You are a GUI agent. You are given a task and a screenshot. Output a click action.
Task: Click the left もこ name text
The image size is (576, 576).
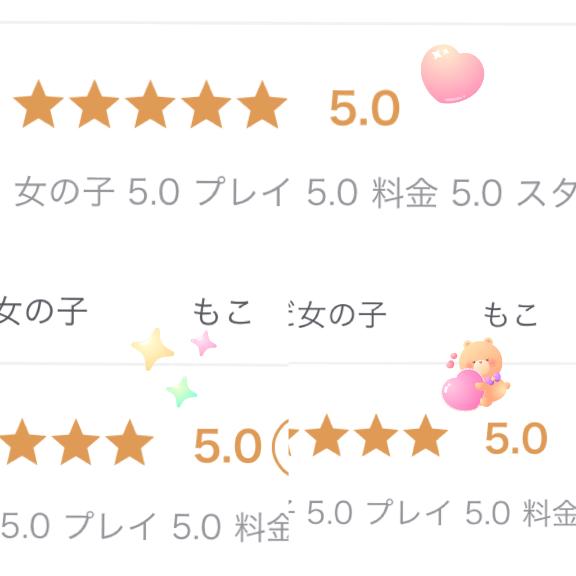click(x=222, y=312)
